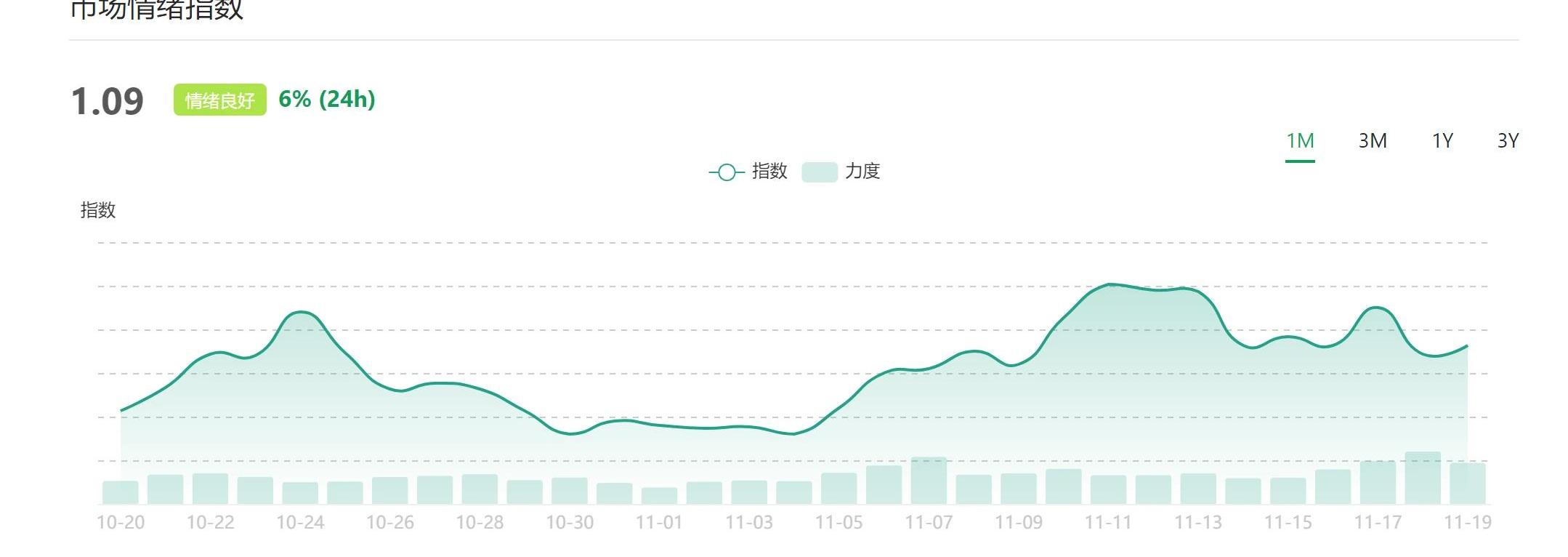Screen dimensions: 1568x557
Task: Click the 情绪良好 status badge
Action: pyautogui.click(x=219, y=100)
